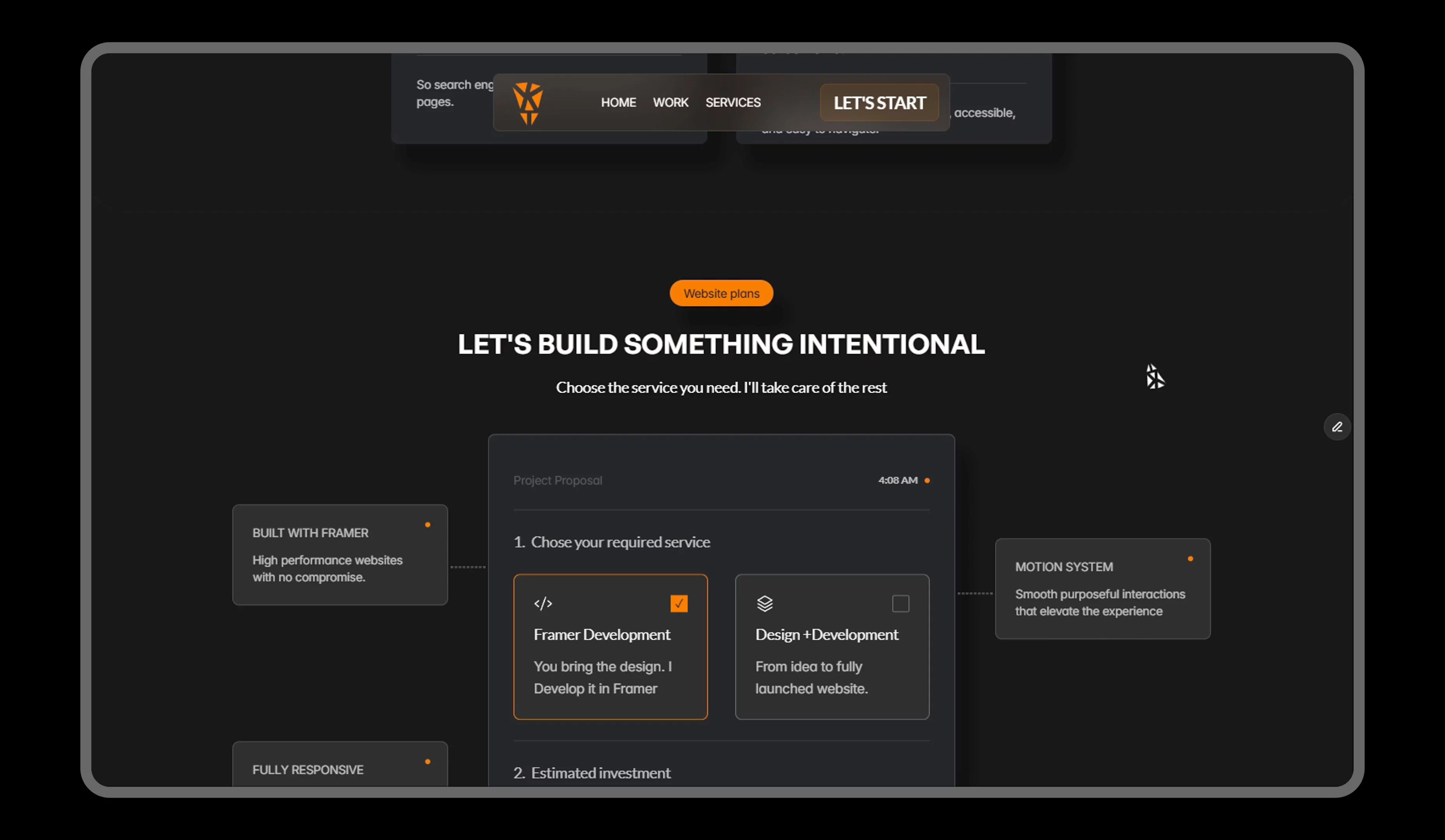Select the Design +Development card title
Viewport: 1445px width, 840px height.
pyautogui.click(x=826, y=635)
